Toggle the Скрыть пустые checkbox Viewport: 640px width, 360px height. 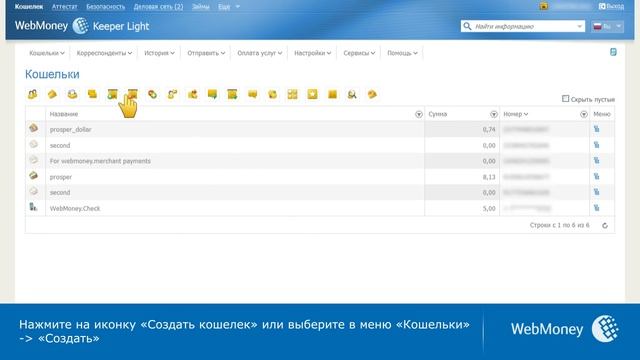565,99
